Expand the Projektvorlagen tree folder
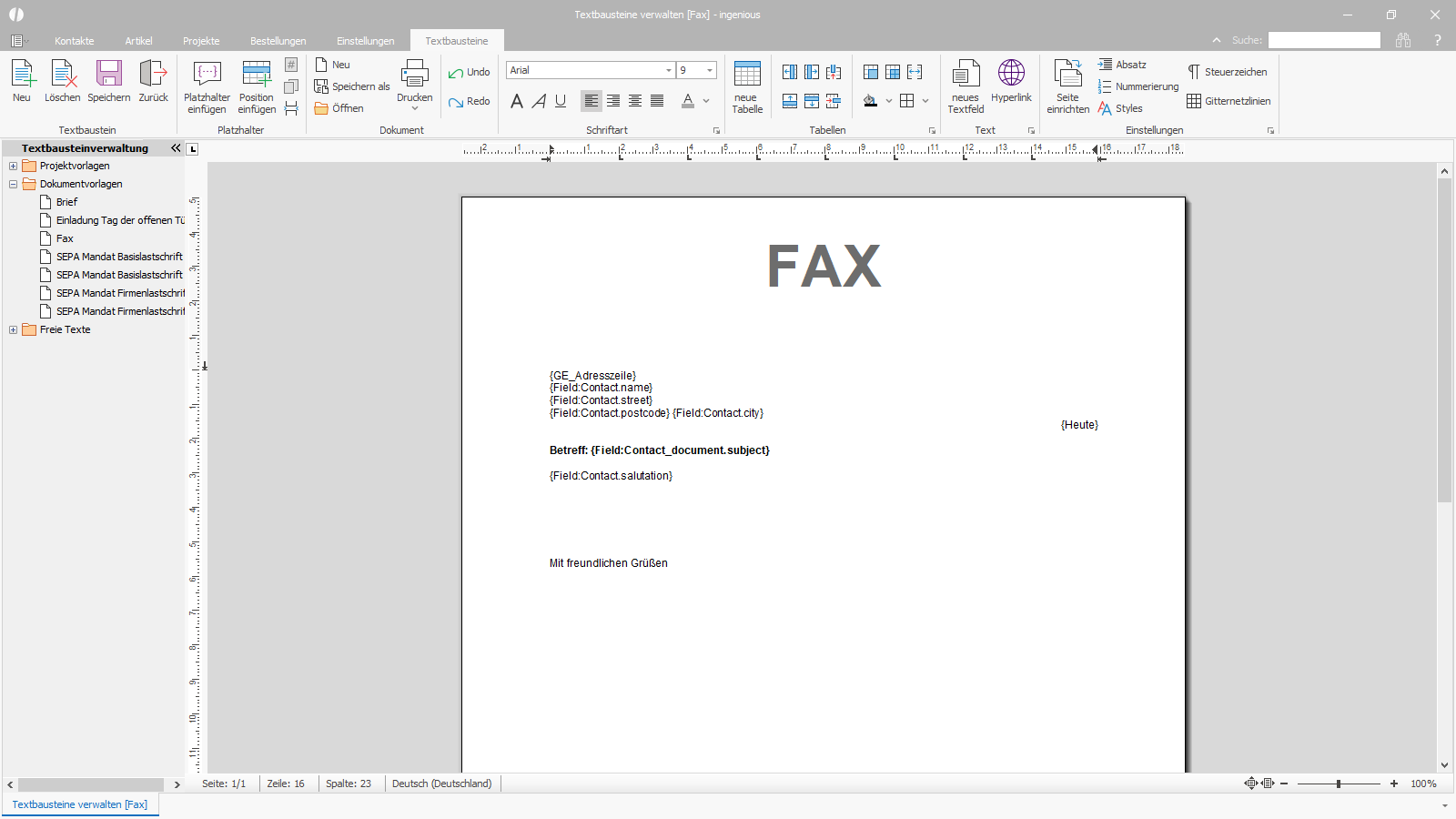Image resolution: width=1456 pixels, height=819 pixels. coord(13,166)
